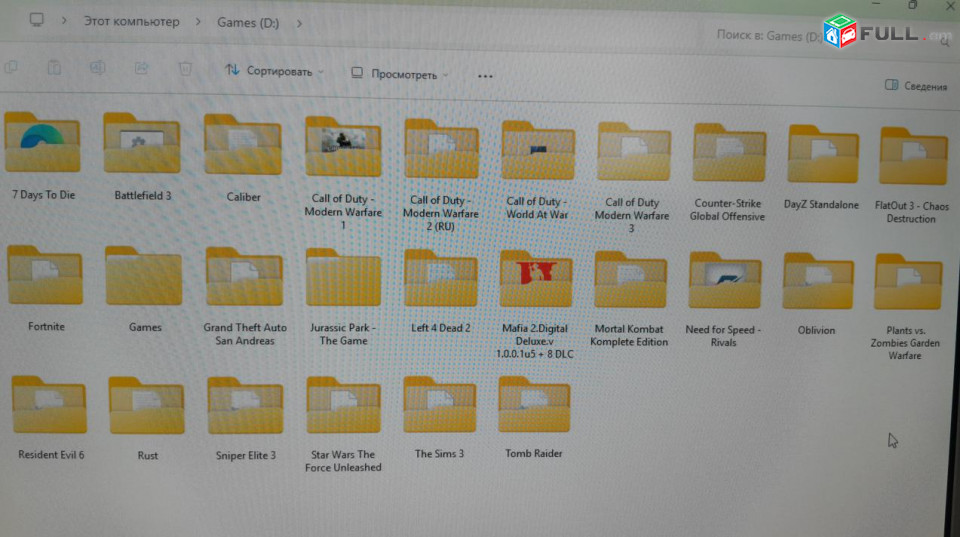Select the Fortnite folder icon
Viewport: 960px width, 537px height.
[45, 274]
